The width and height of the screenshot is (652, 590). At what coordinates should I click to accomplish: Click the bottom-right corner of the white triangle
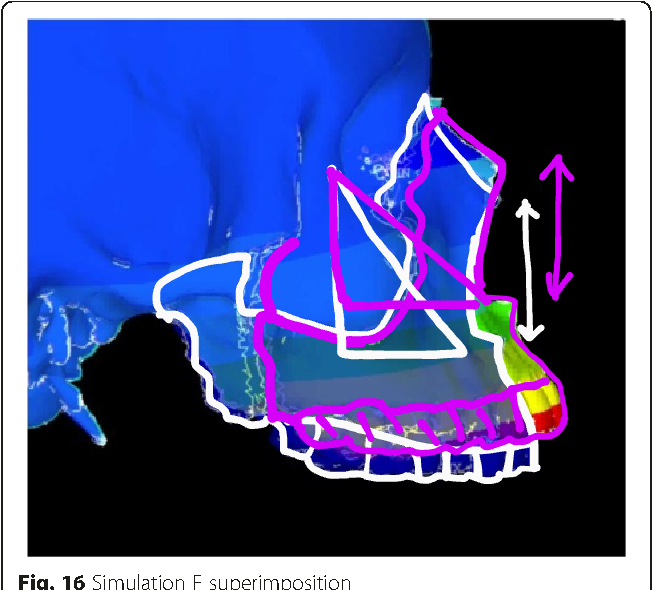click(462, 354)
